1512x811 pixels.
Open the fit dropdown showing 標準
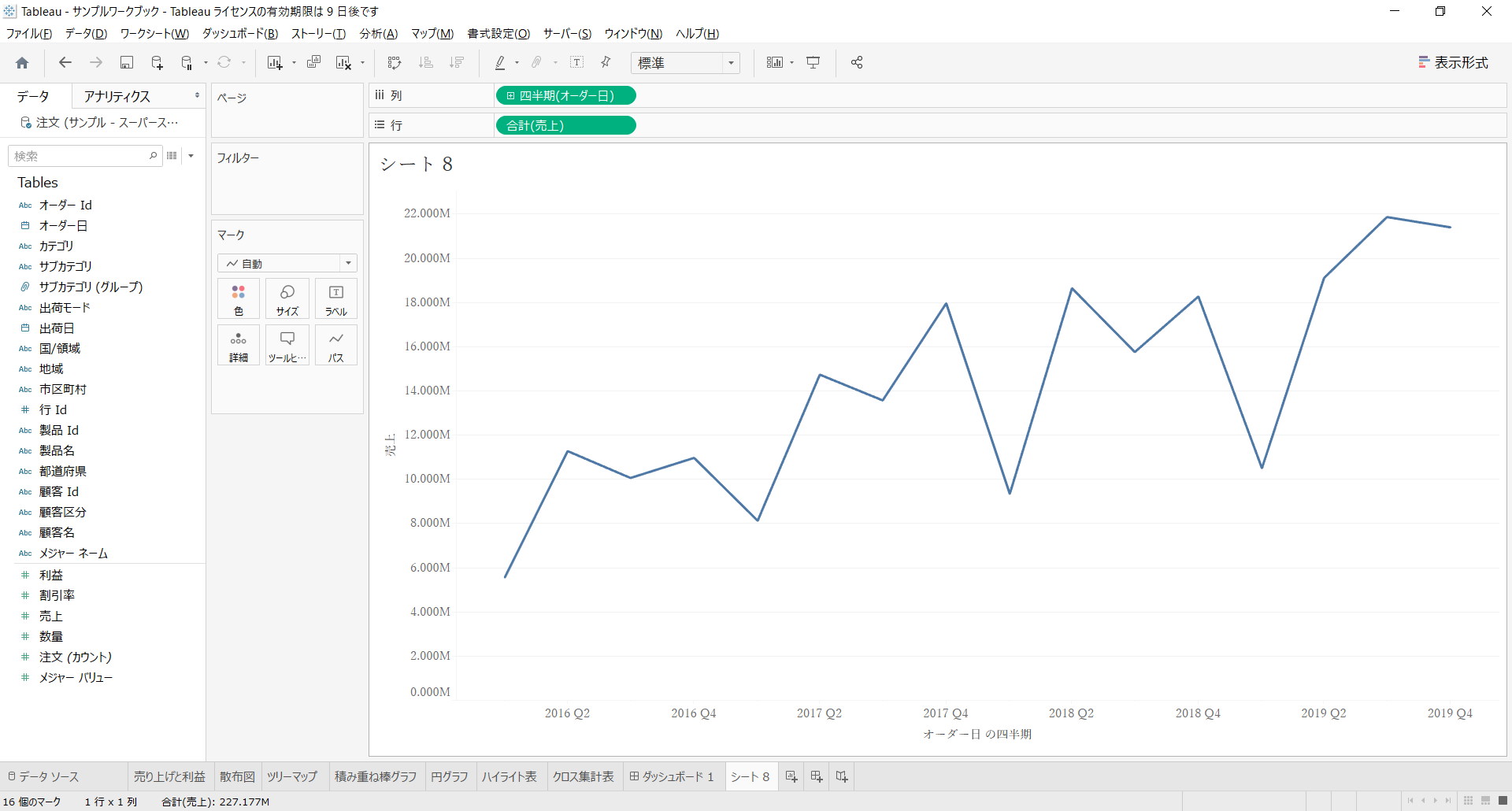tap(685, 63)
